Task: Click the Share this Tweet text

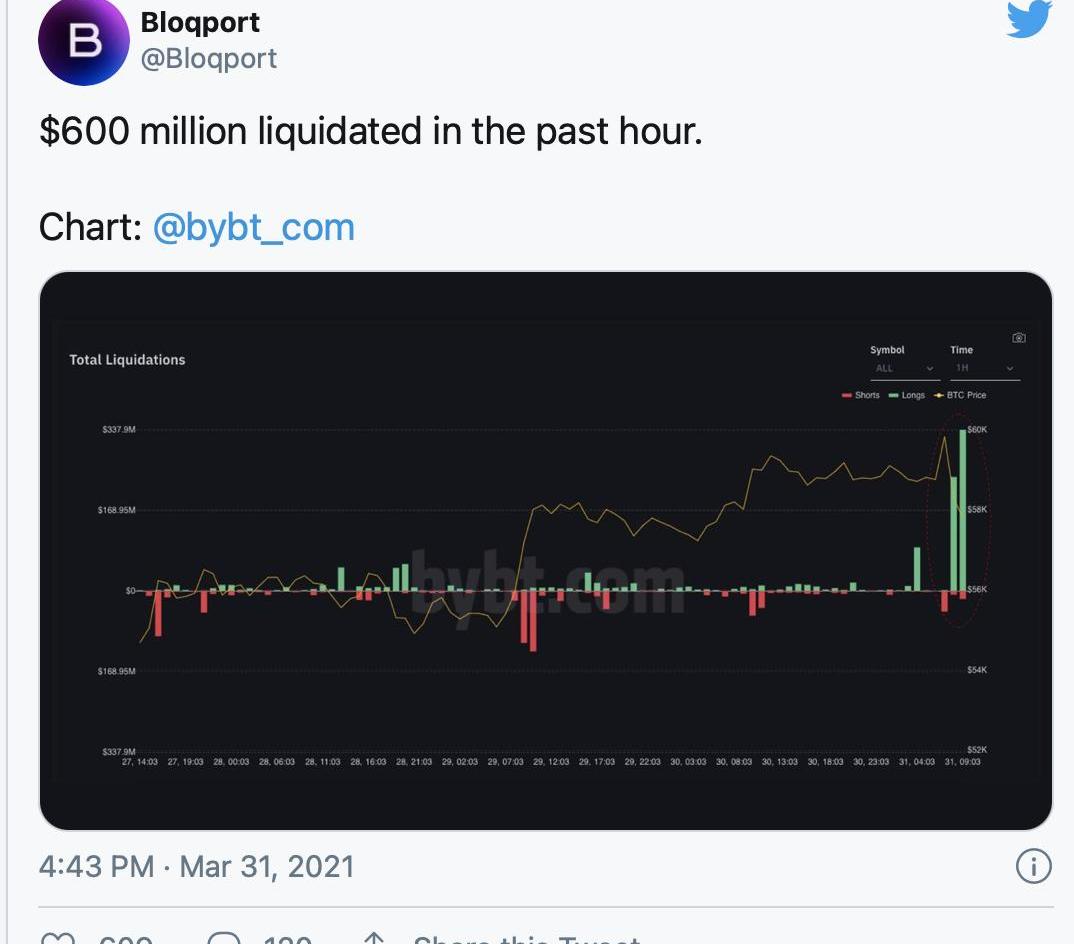Action: [526, 939]
